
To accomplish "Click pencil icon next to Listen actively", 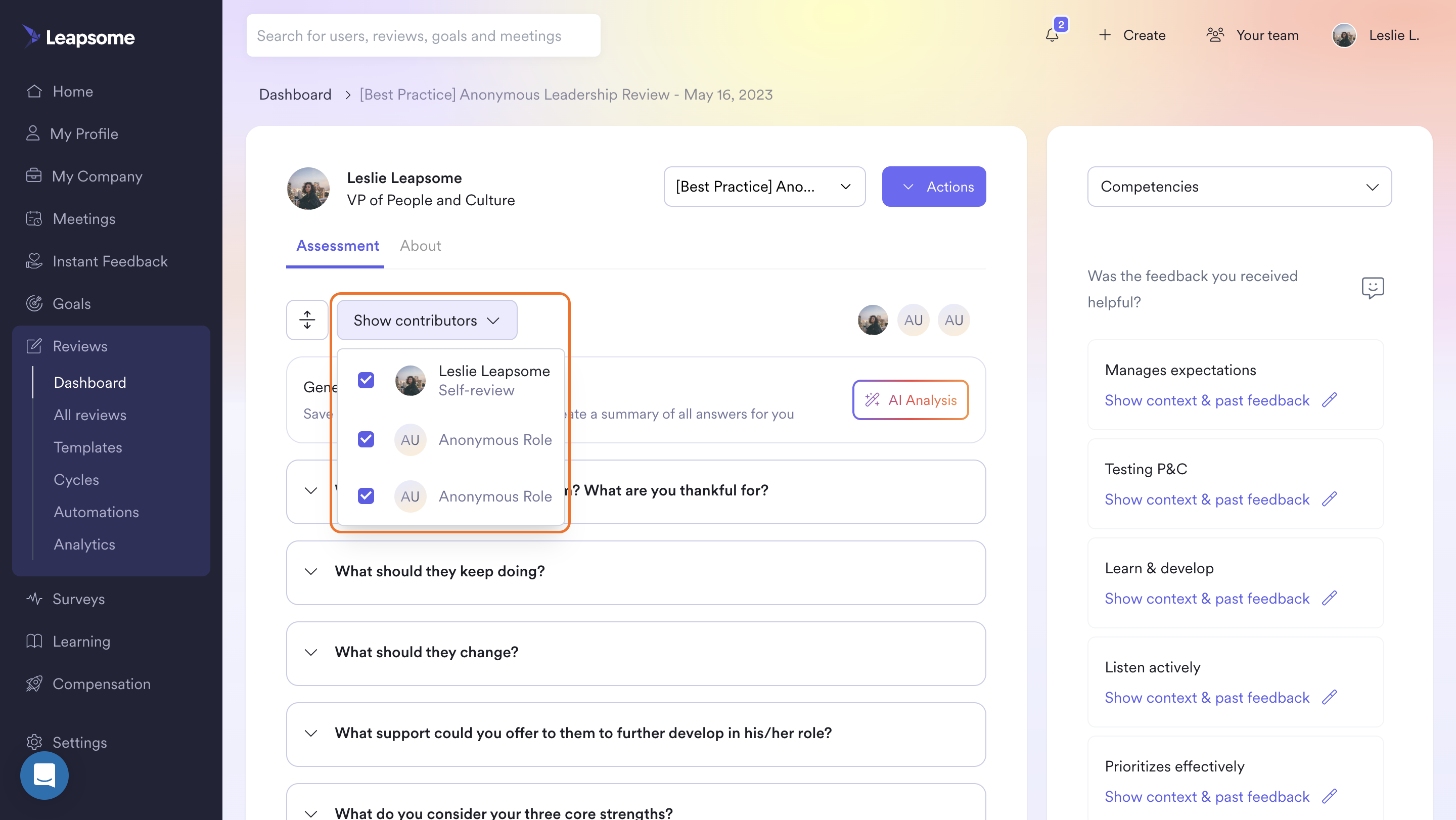I will coord(1330,697).
